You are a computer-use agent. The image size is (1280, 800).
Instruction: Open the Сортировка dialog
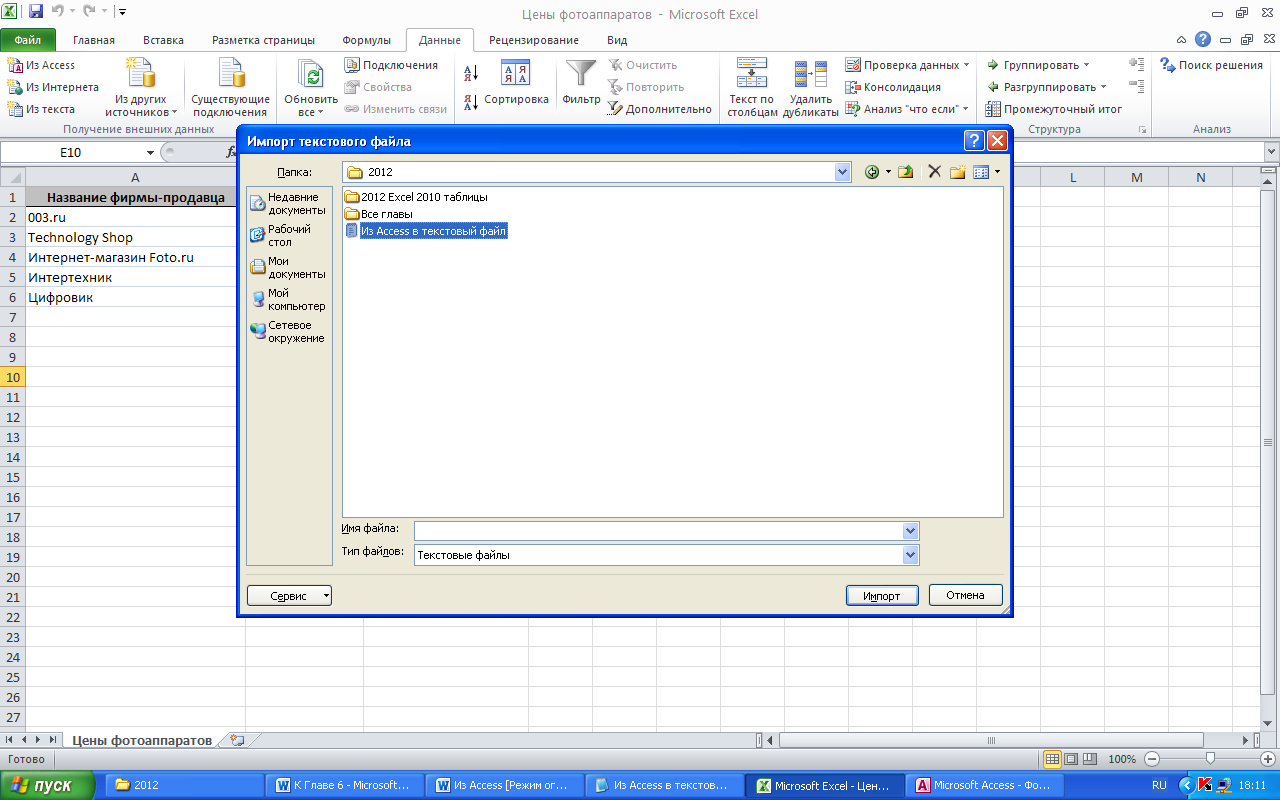click(516, 83)
